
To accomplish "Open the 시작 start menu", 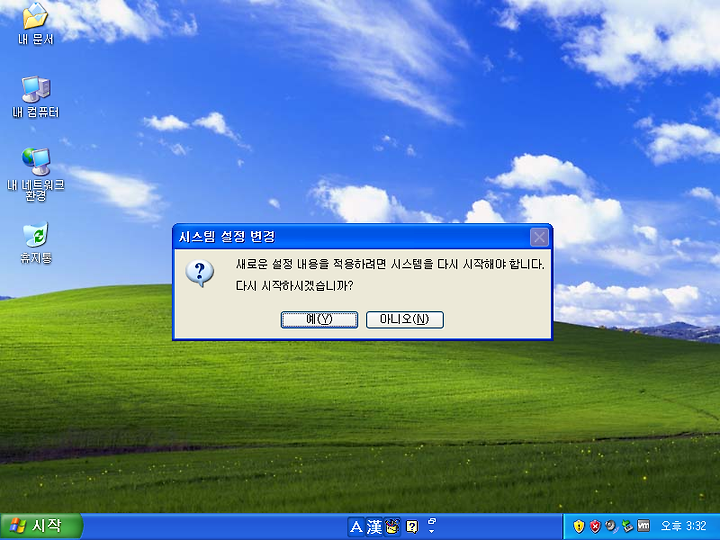I will [x=41, y=526].
